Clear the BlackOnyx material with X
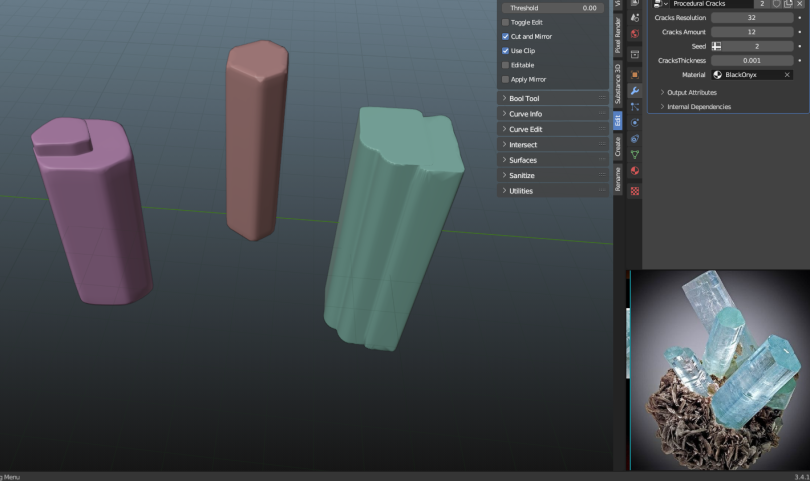Viewport: 810px width, 481px height. [x=787, y=75]
